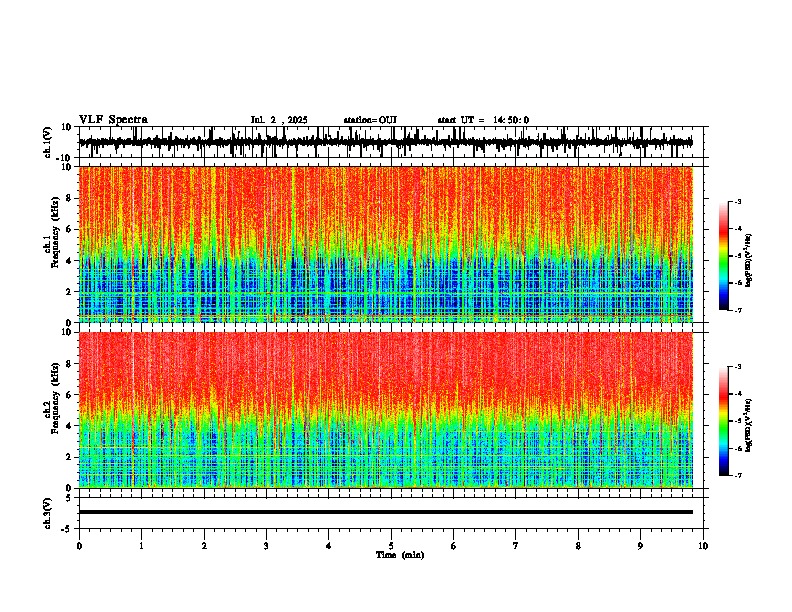Click the time axis tick label 6
Viewport: 792px width, 612px height.
click(454, 546)
